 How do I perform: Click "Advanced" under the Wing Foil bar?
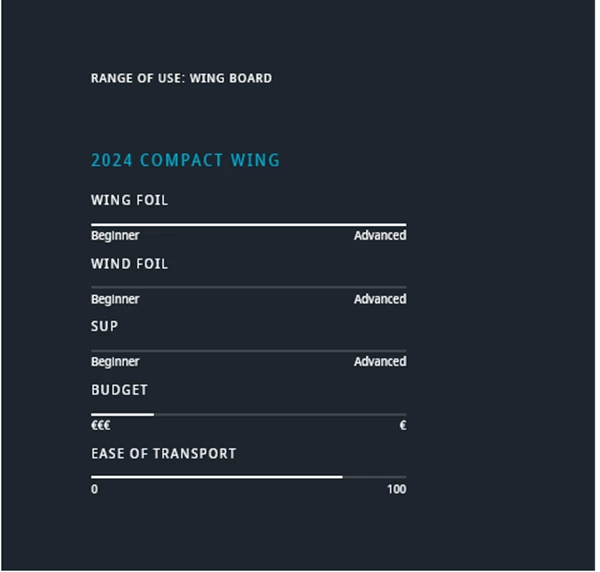(380, 236)
